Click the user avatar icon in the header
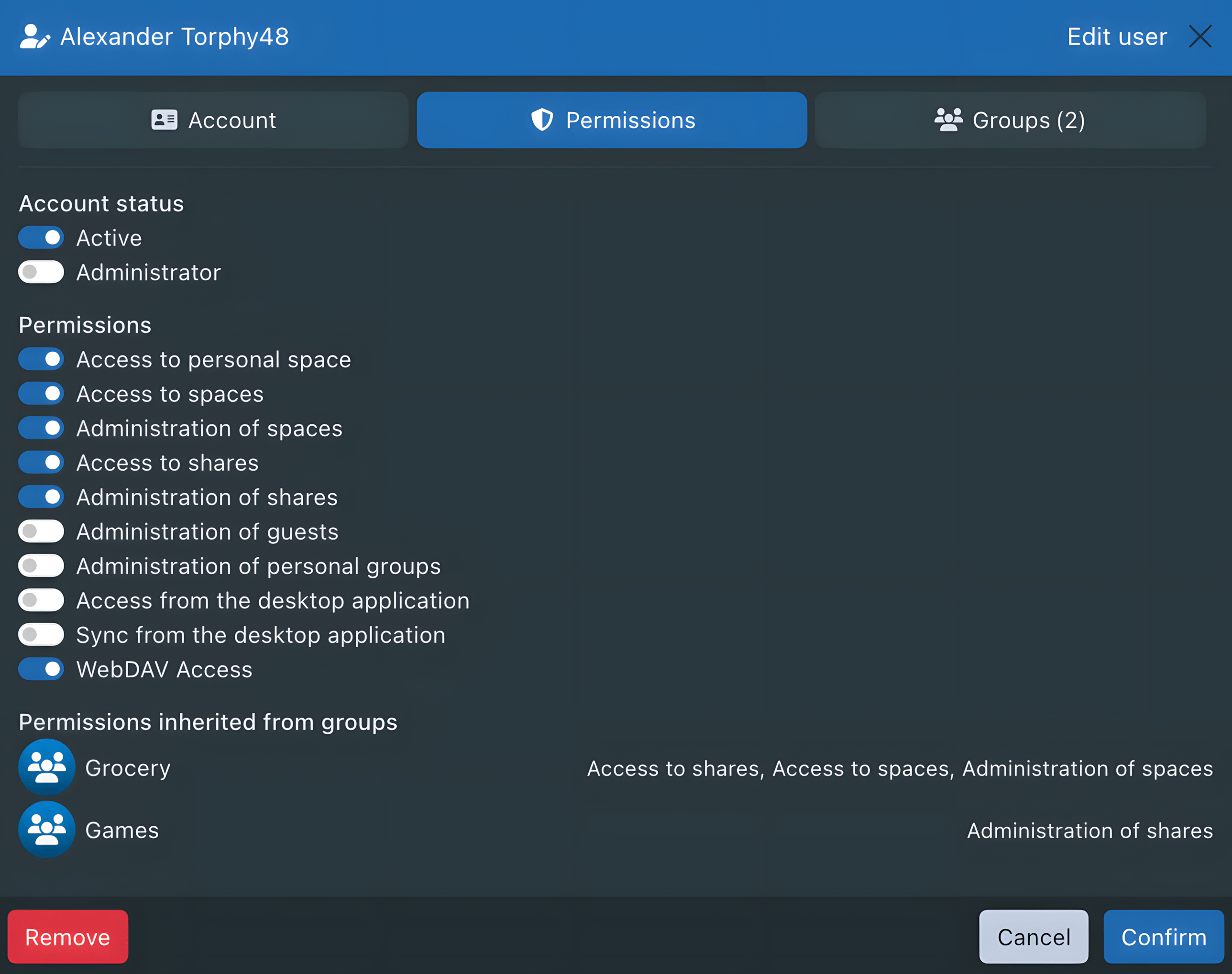This screenshot has height=974, width=1232. [33, 36]
